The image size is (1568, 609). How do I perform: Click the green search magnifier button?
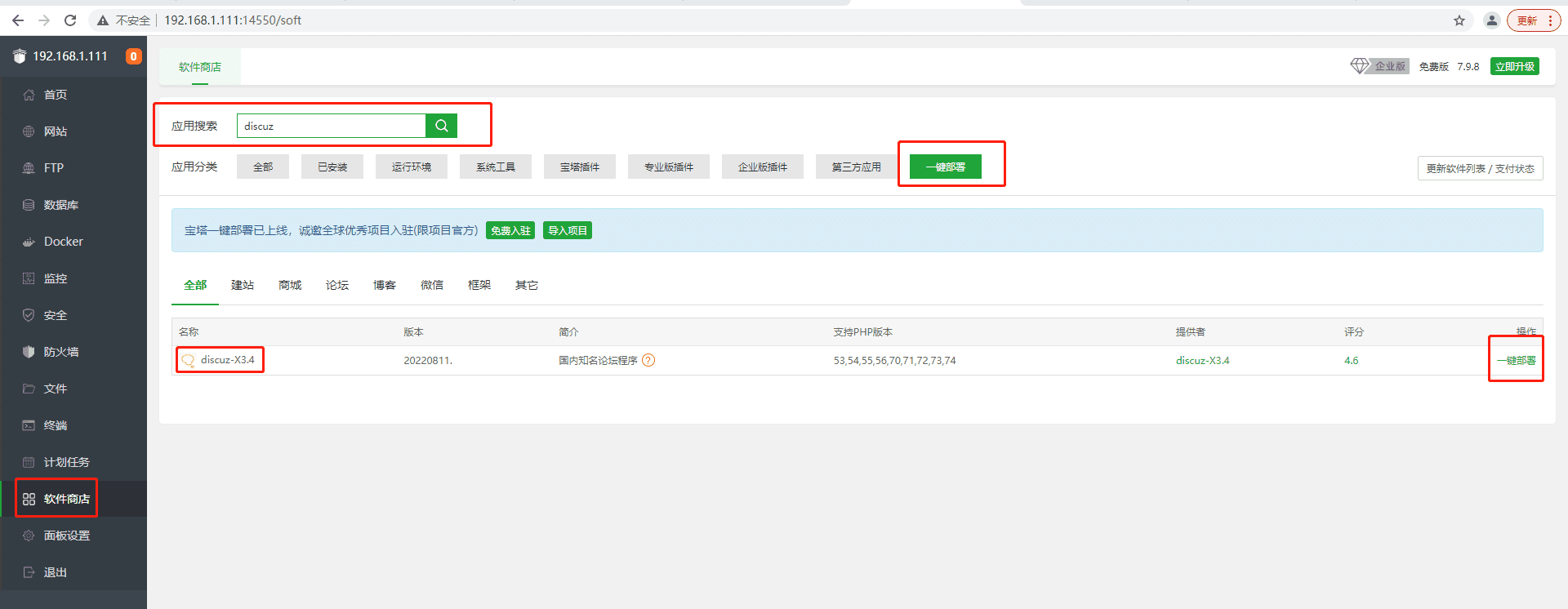click(x=441, y=126)
